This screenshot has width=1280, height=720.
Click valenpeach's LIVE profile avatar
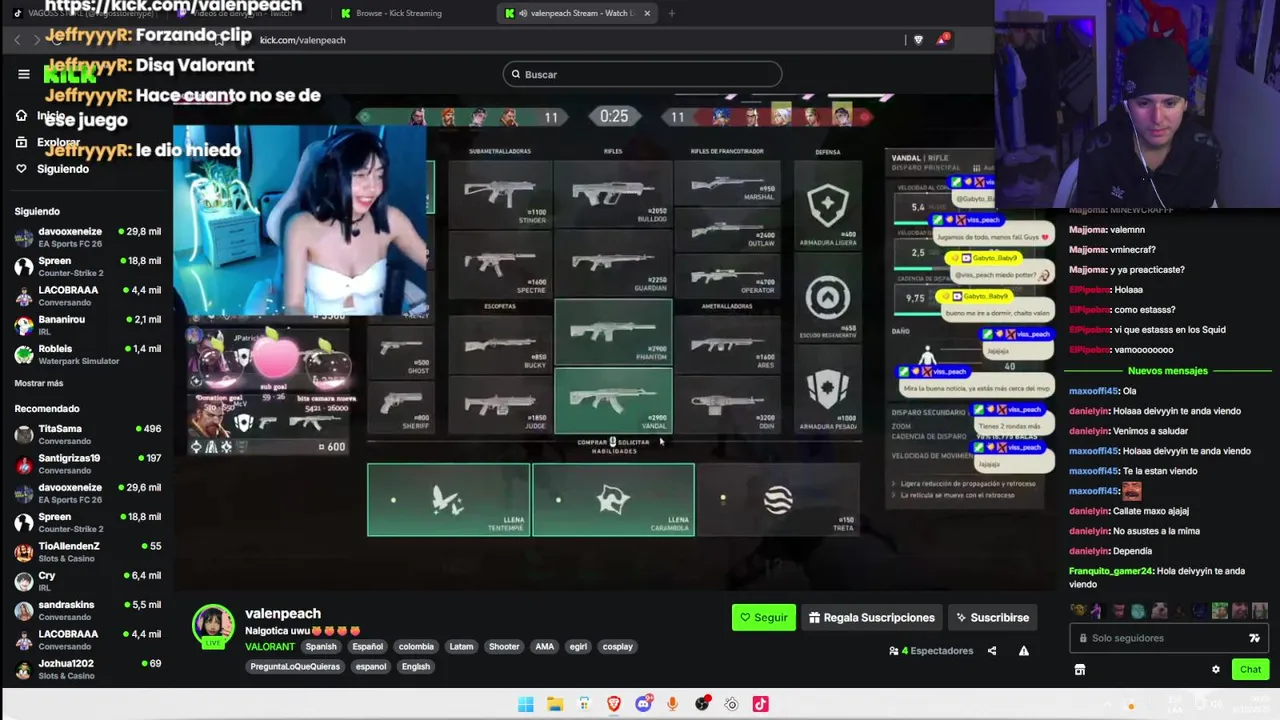213,626
